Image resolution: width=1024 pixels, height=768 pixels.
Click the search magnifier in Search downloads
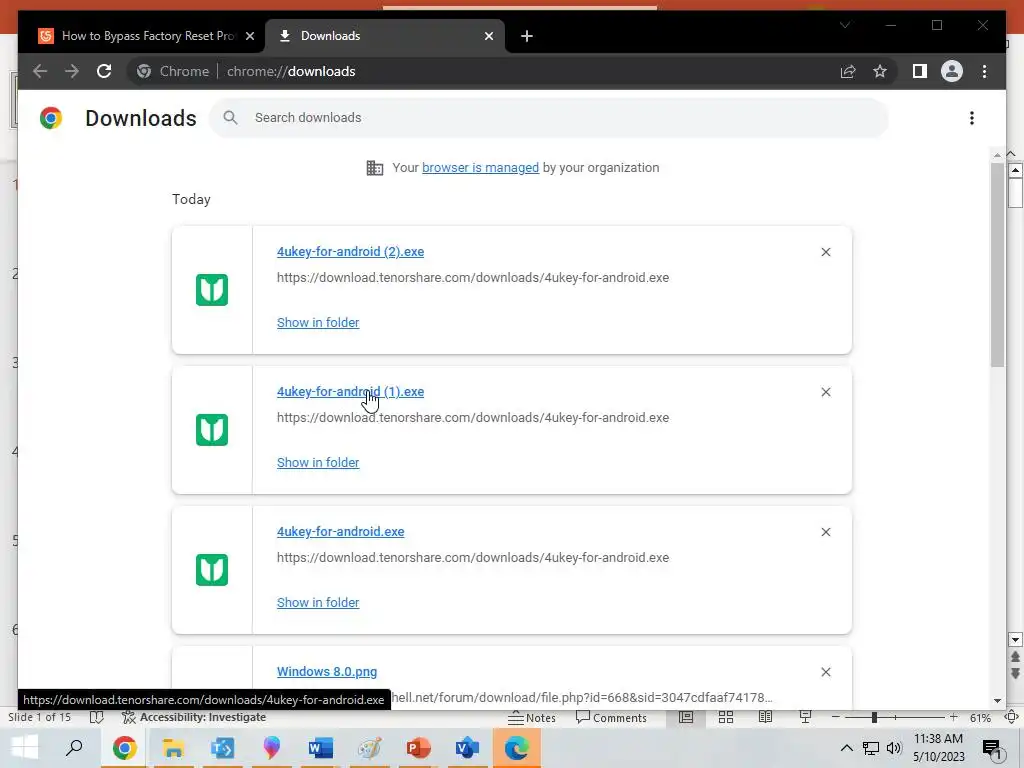pyautogui.click(x=230, y=118)
